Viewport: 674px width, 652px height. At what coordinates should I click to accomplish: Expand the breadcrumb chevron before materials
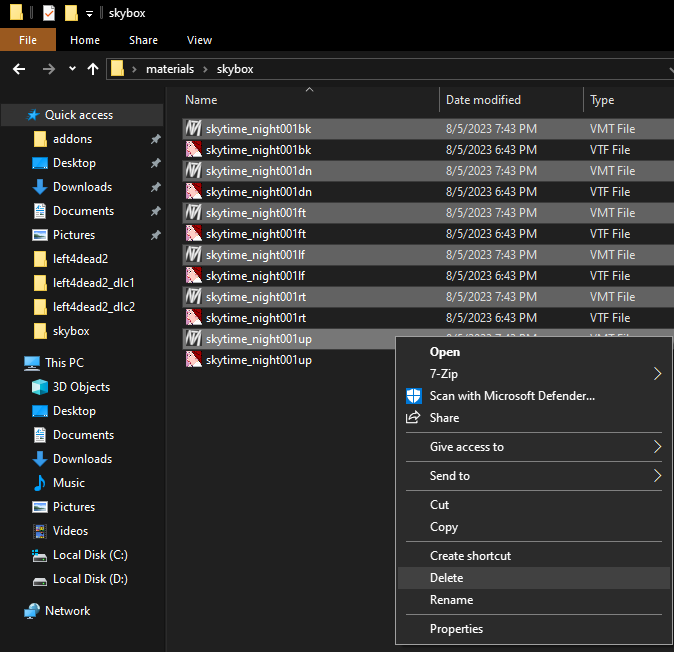click(x=135, y=69)
